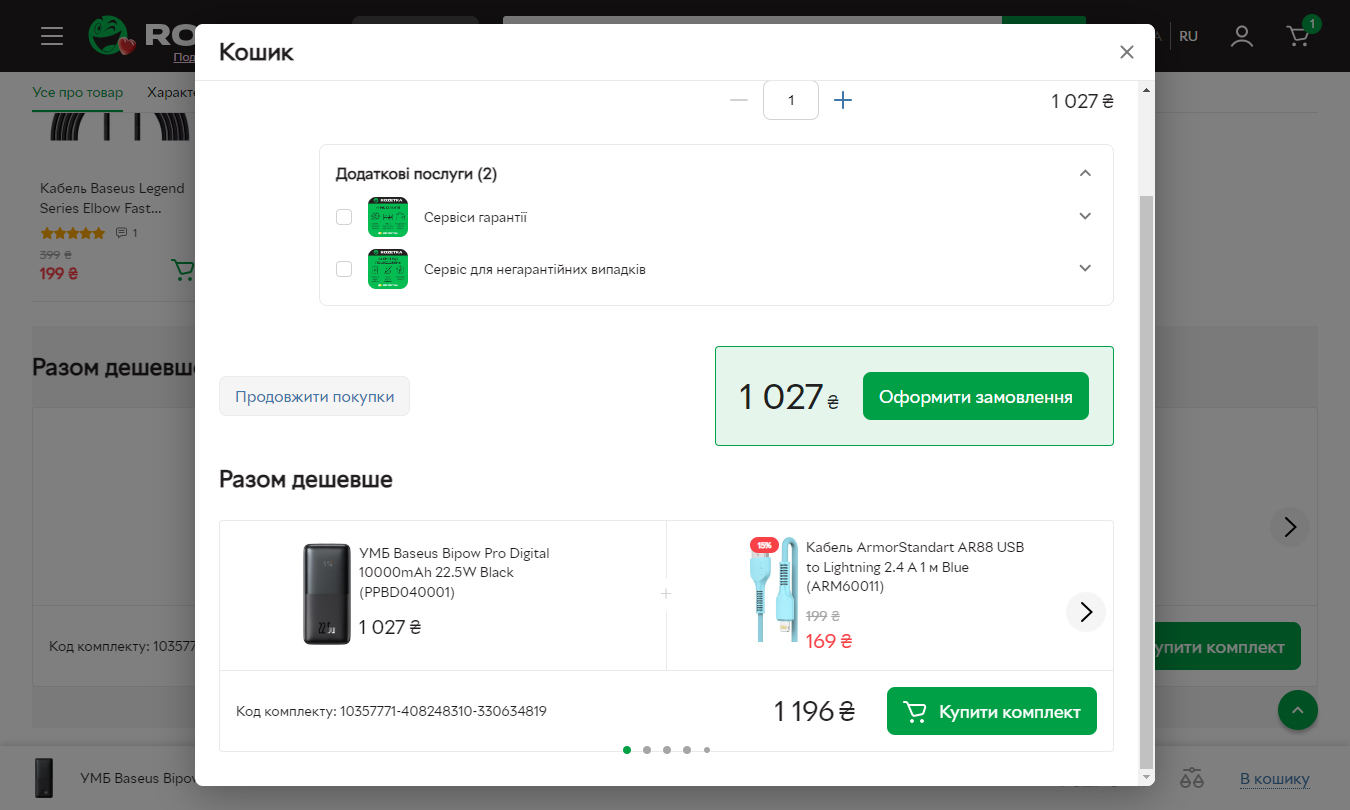1350x810 pixels.
Task: Select the fourth carousel dot indicator
Action: pyautogui.click(x=687, y=749)
